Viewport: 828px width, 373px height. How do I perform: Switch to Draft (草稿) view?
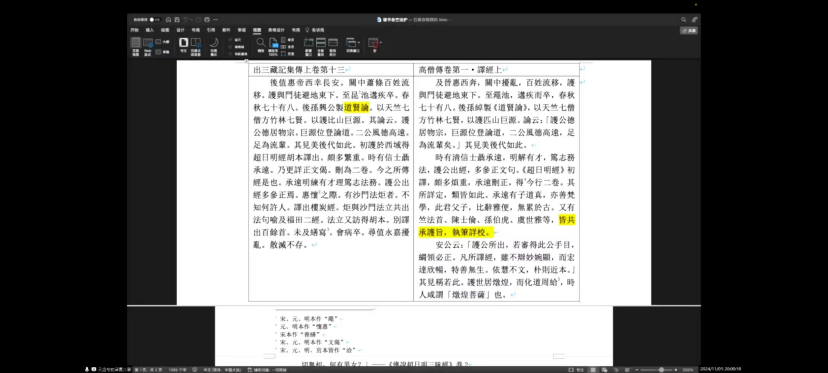pyautogui.click(x=163, y=52)
